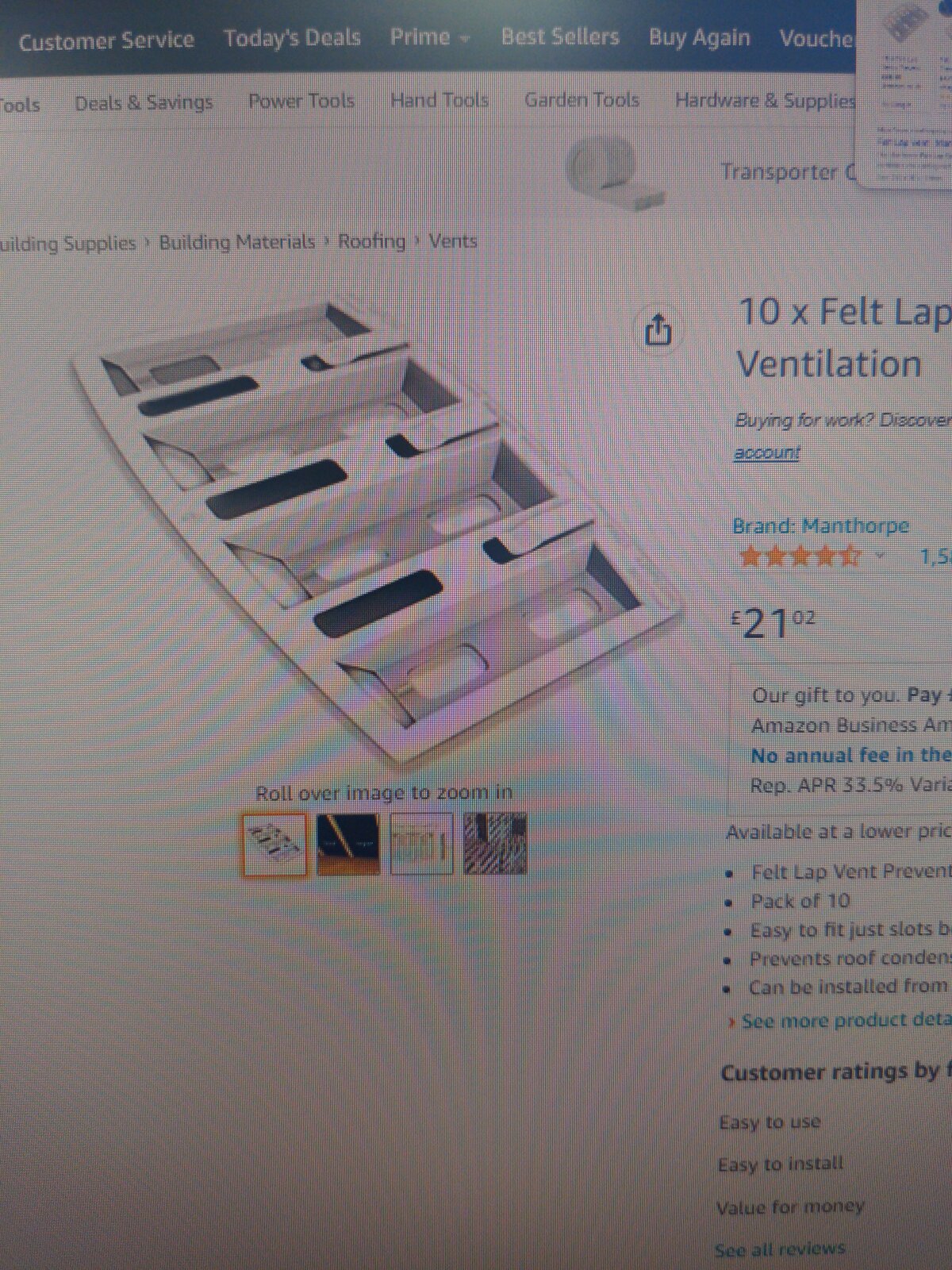Click Roofing breadcrumb link

(x=372, y=241)
